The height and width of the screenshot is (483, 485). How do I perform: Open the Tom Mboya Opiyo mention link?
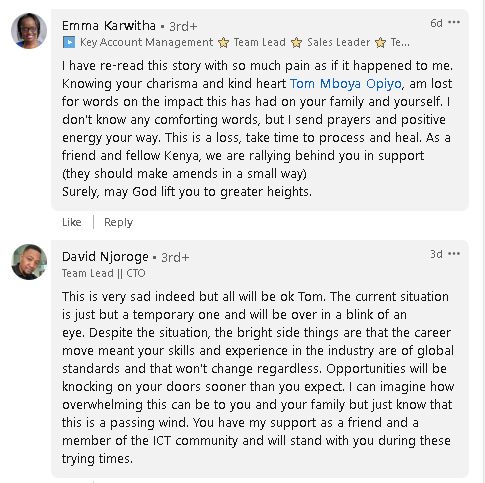click(346, 84)
